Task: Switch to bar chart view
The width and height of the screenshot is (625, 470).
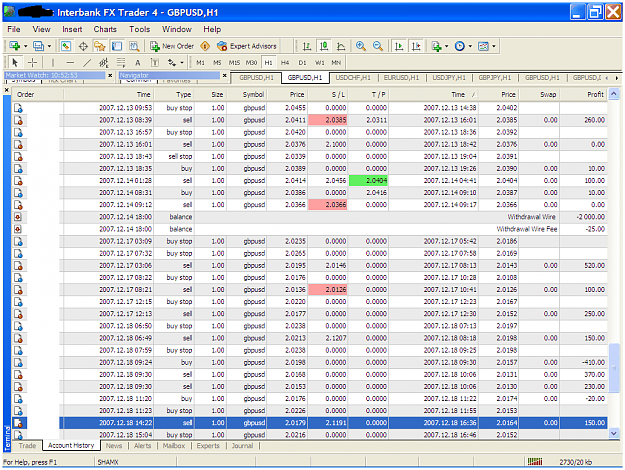Action: (307, 46)
